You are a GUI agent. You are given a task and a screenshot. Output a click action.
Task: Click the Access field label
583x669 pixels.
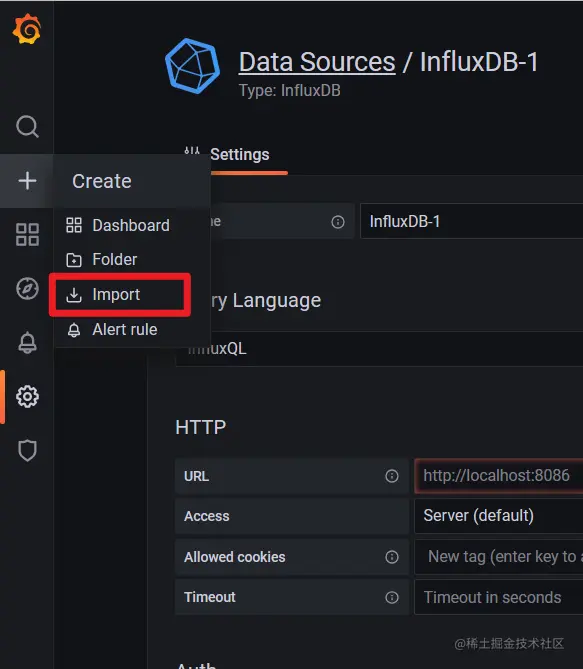click(x=207, y=516)
